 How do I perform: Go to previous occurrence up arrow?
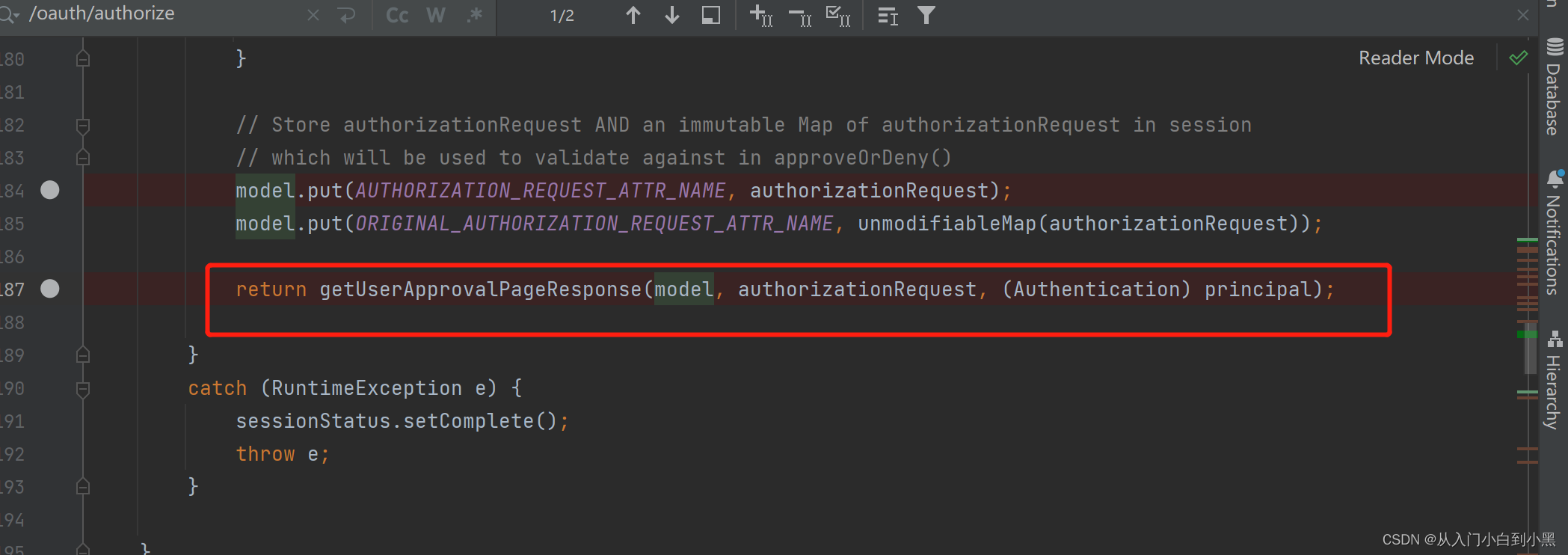[x=633, y=15]
